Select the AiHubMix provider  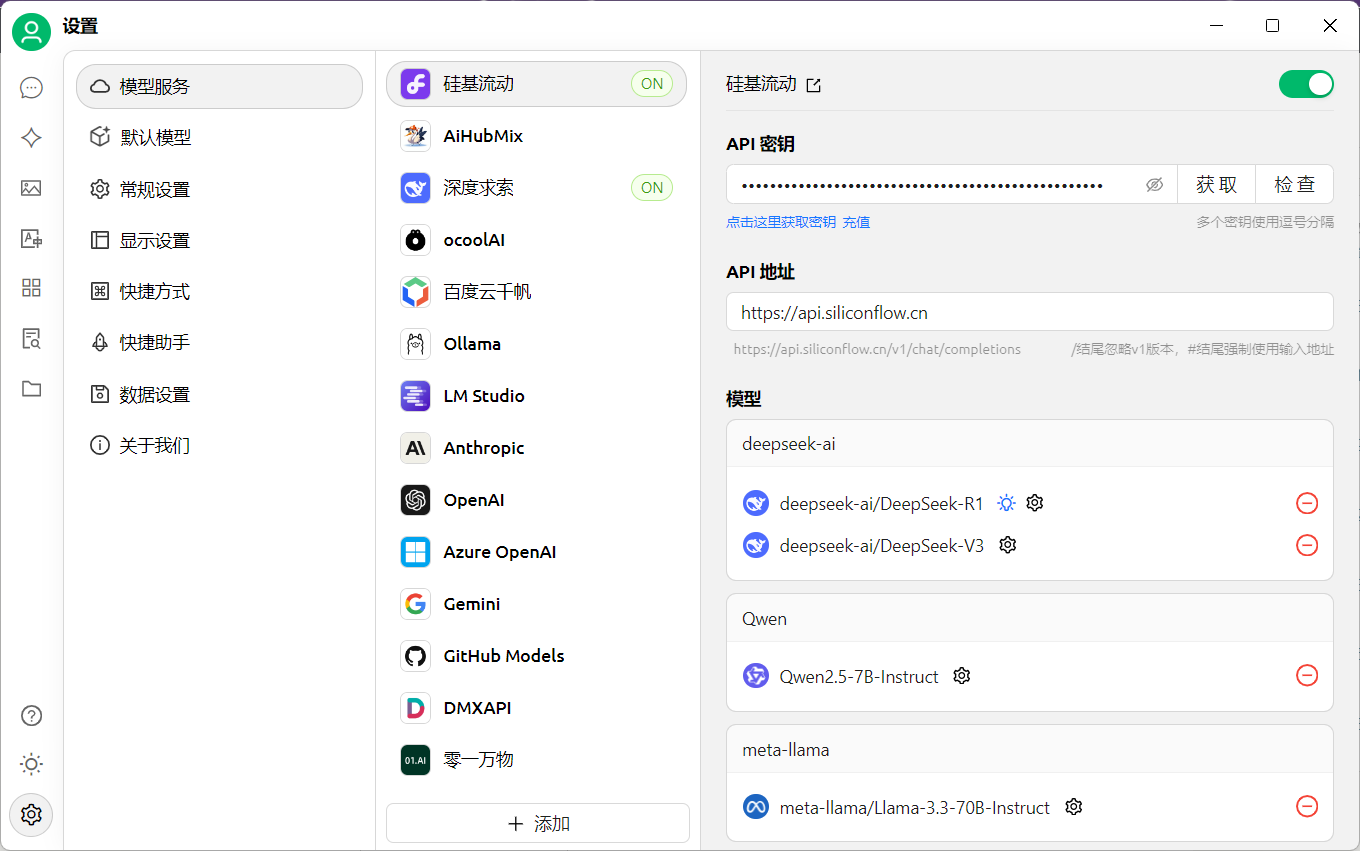pyautogui.click(x=537, y=136)
